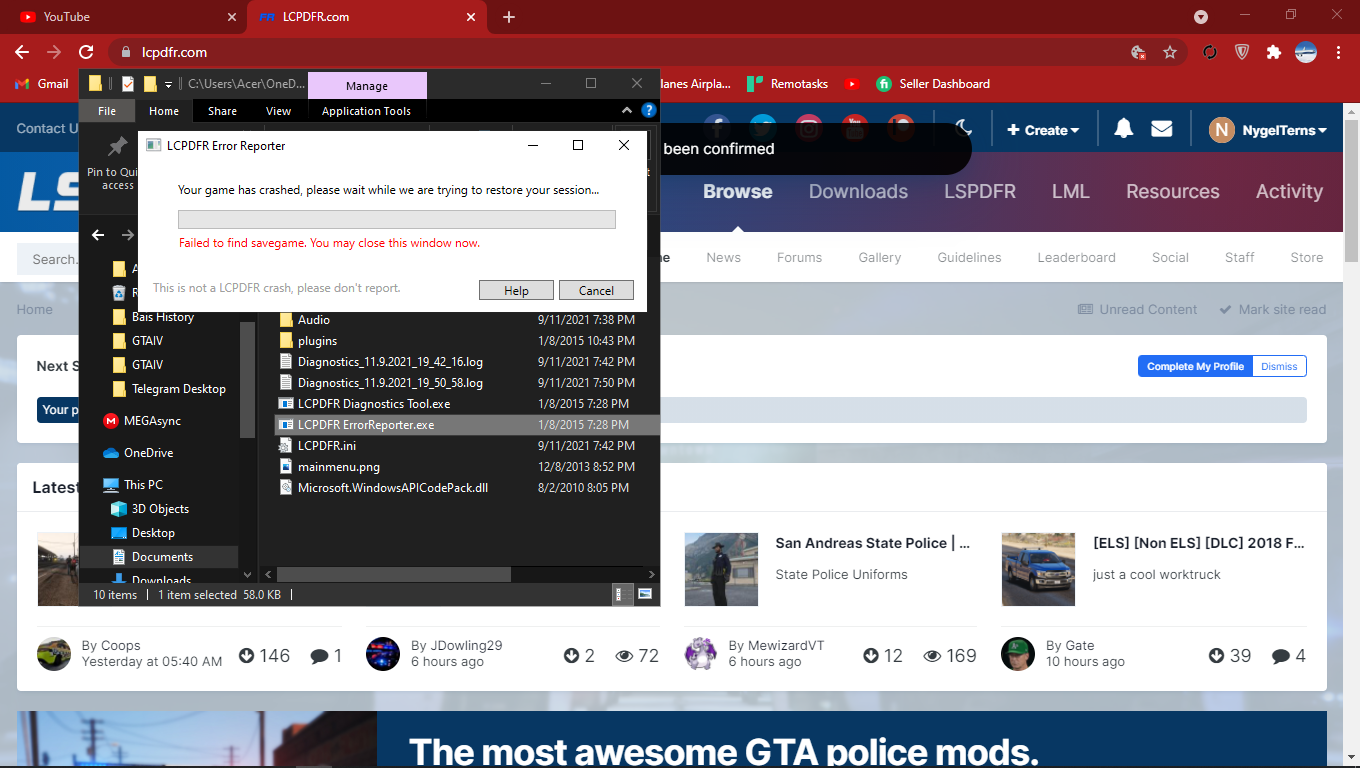
Task: Open File Explorer help
Action: coord(649,111)
